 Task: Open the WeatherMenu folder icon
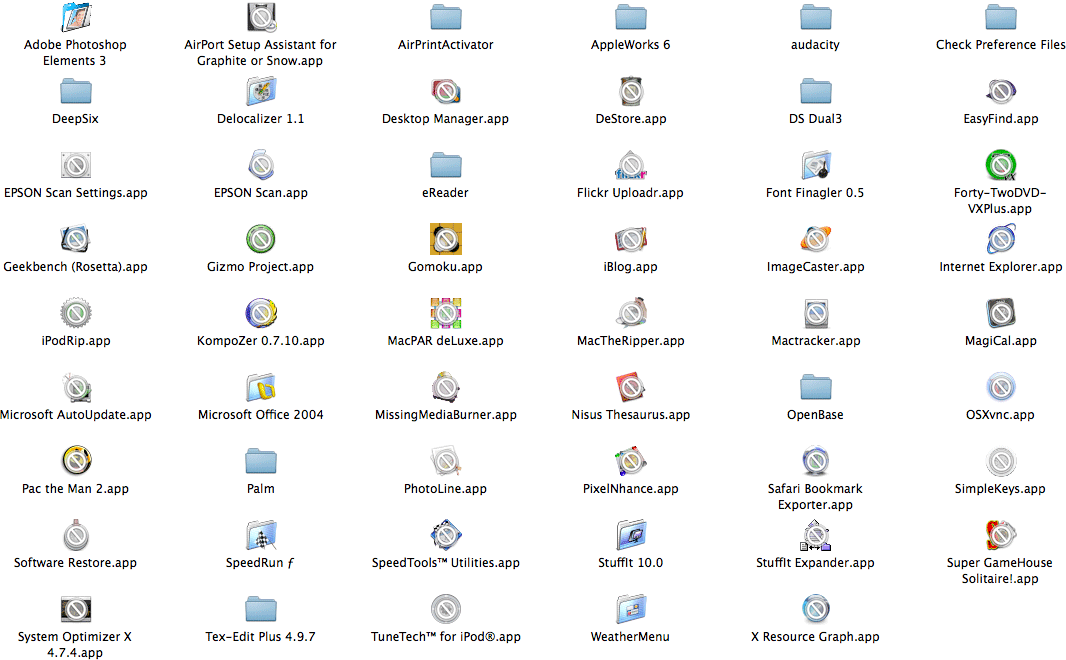631,610
